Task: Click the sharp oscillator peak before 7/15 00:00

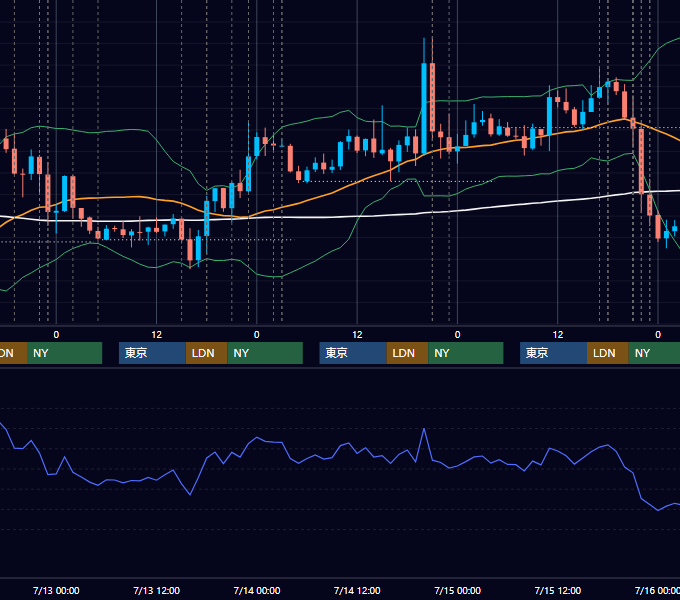Action: coord(424,429)
